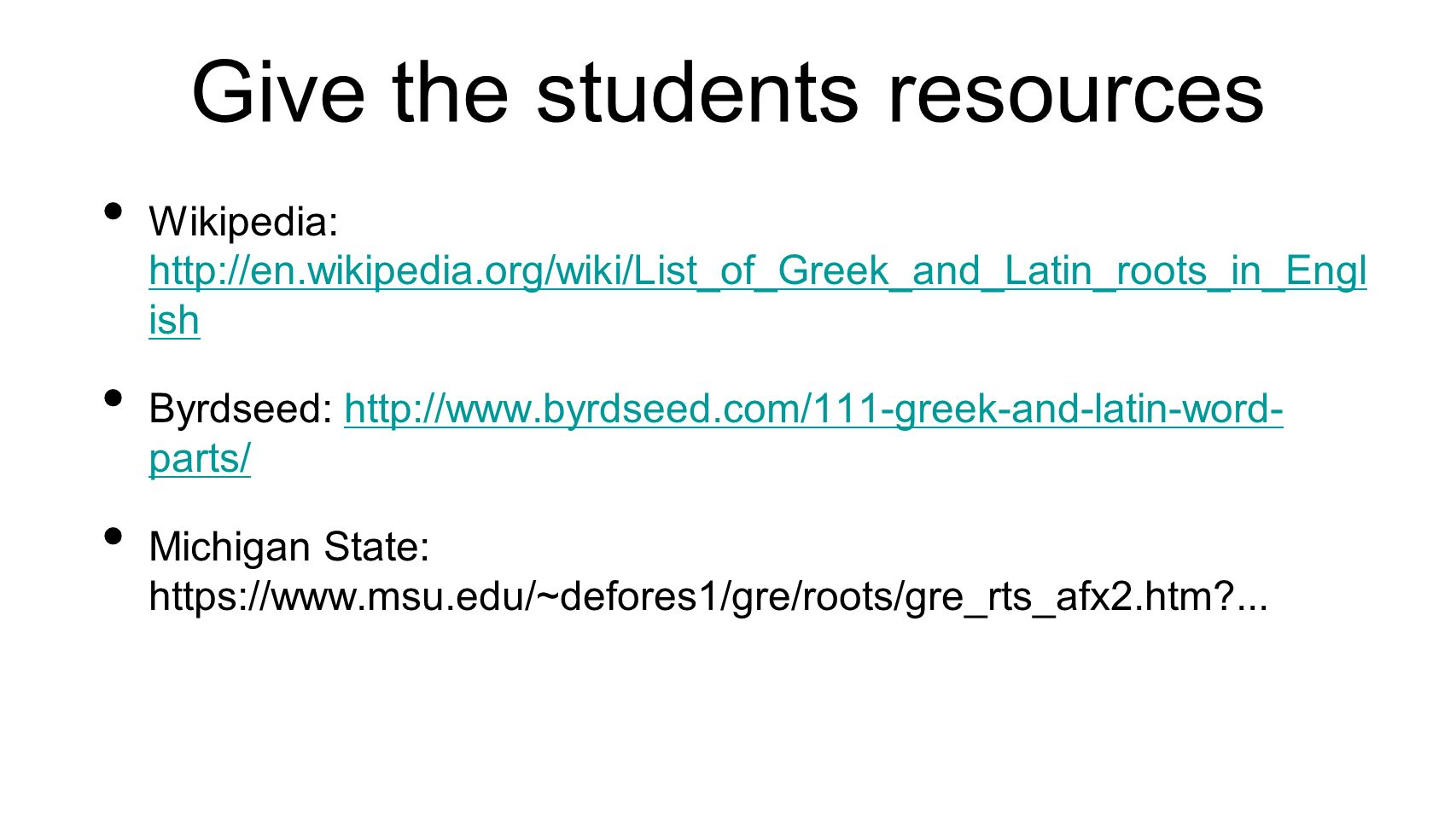
Task: Click the bullet point beside Wikipedia
Action: coord(113,211)
